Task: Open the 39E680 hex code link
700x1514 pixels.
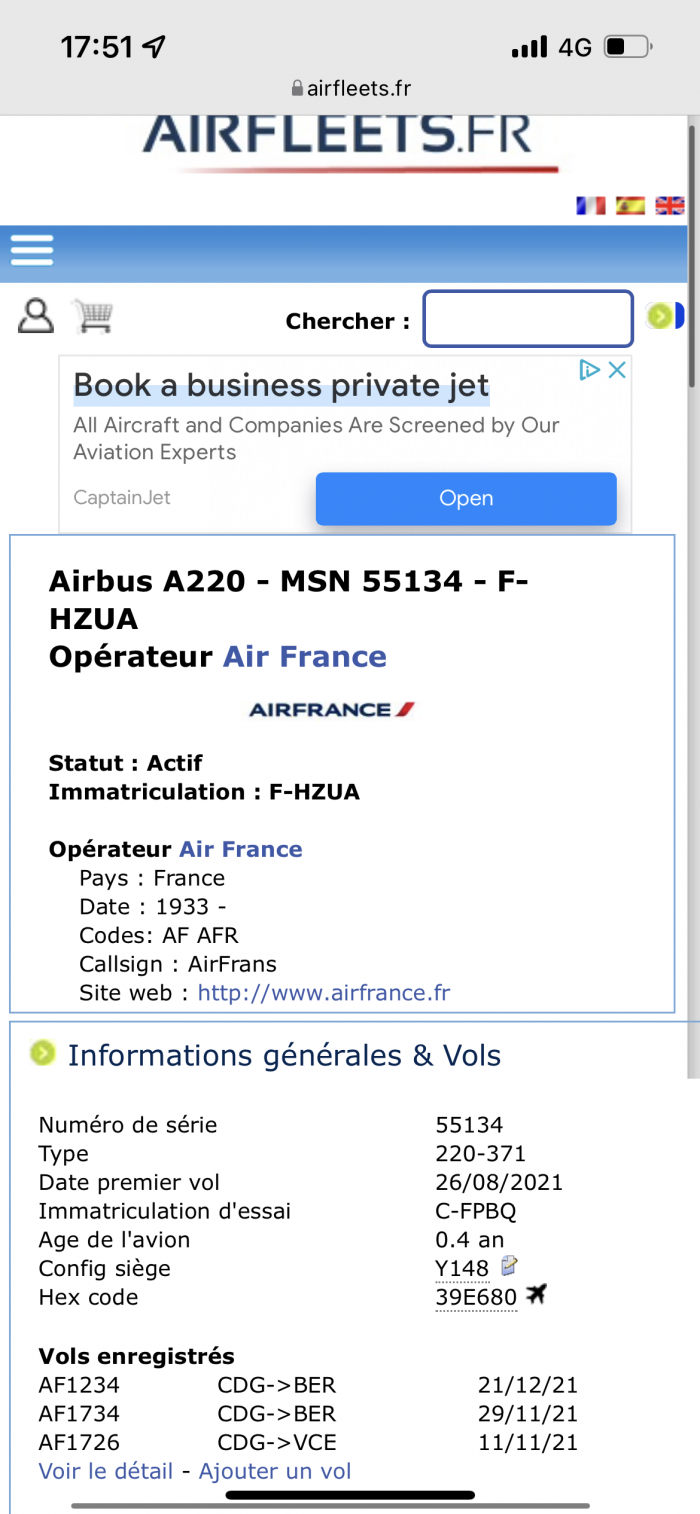Action: pos(476,1298)
